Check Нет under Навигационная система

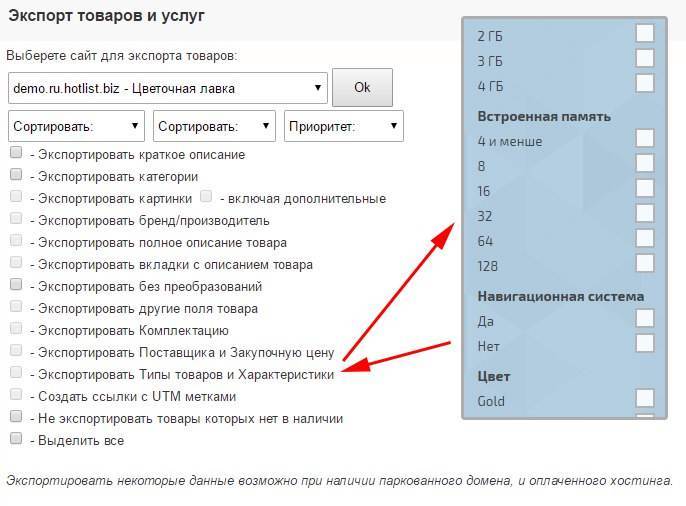[x=645, y=344]
